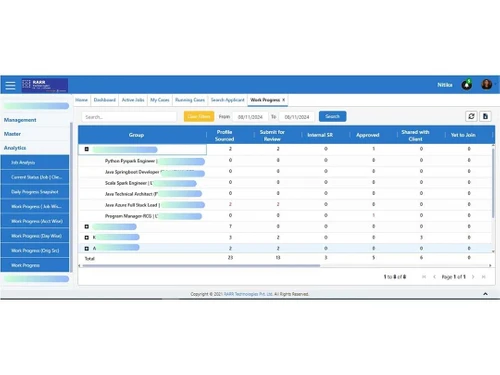The height and width of the screenshot is (375, 500).
Task: Open the hamburger navigation menu
Action: point(10,85)
